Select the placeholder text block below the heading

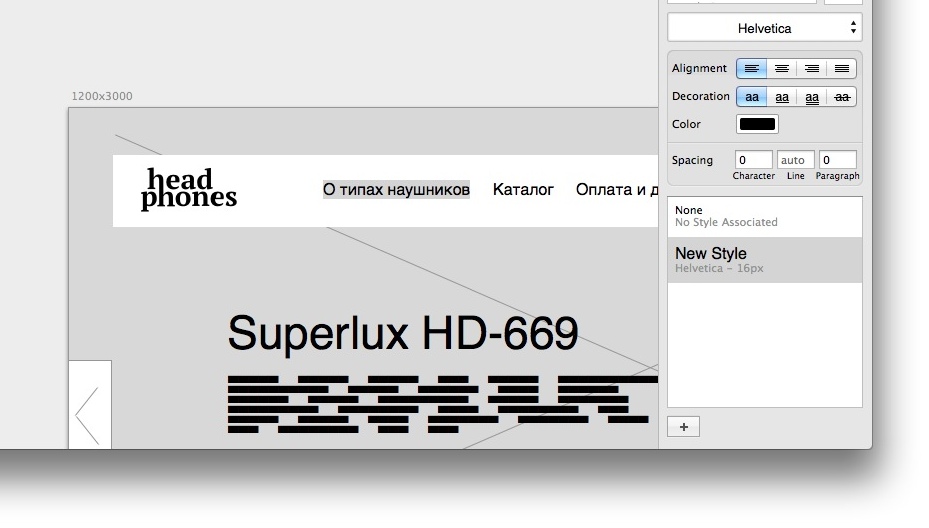click(x=443, y=404)
